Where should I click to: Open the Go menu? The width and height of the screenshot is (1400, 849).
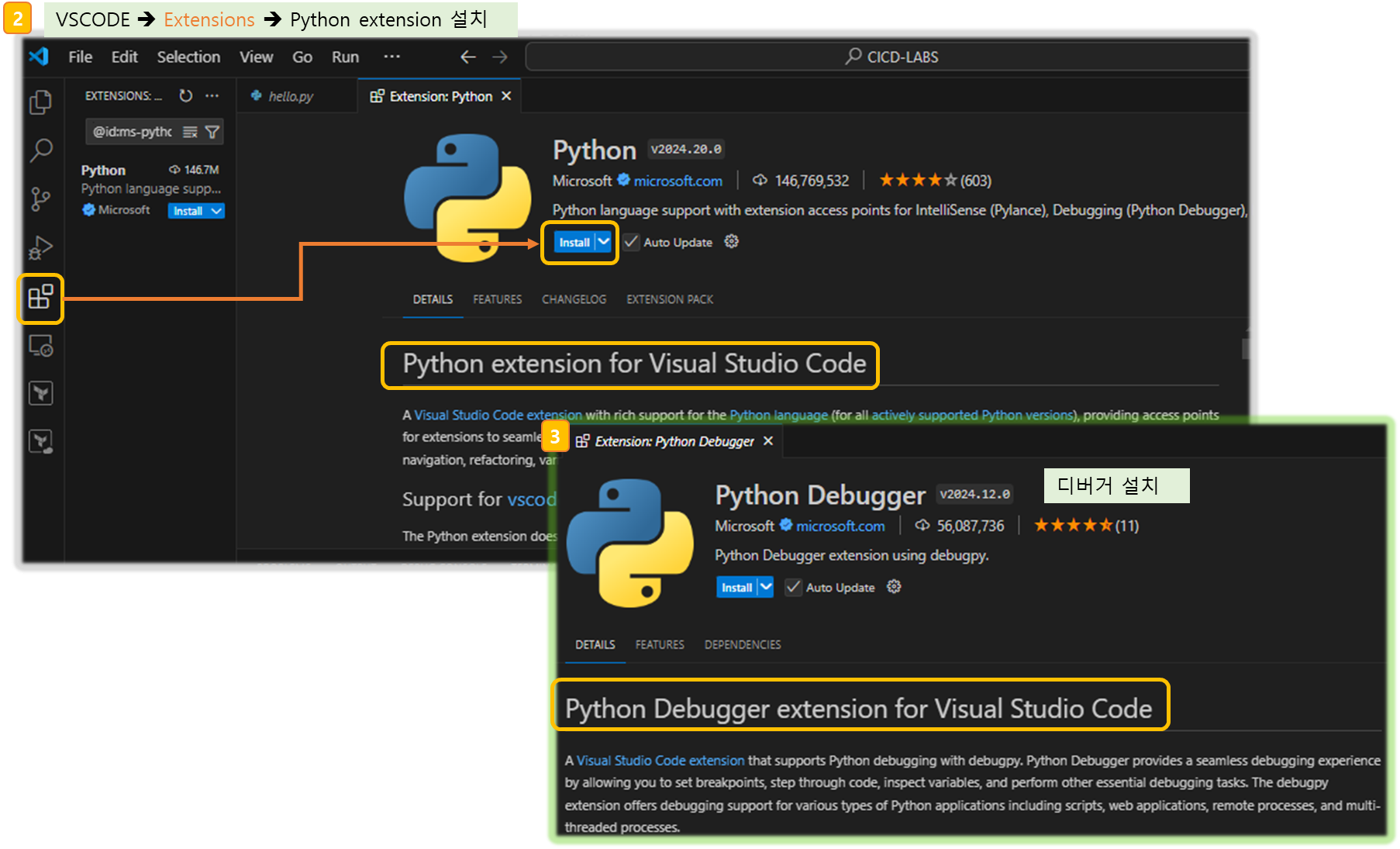tap(302, 57)
